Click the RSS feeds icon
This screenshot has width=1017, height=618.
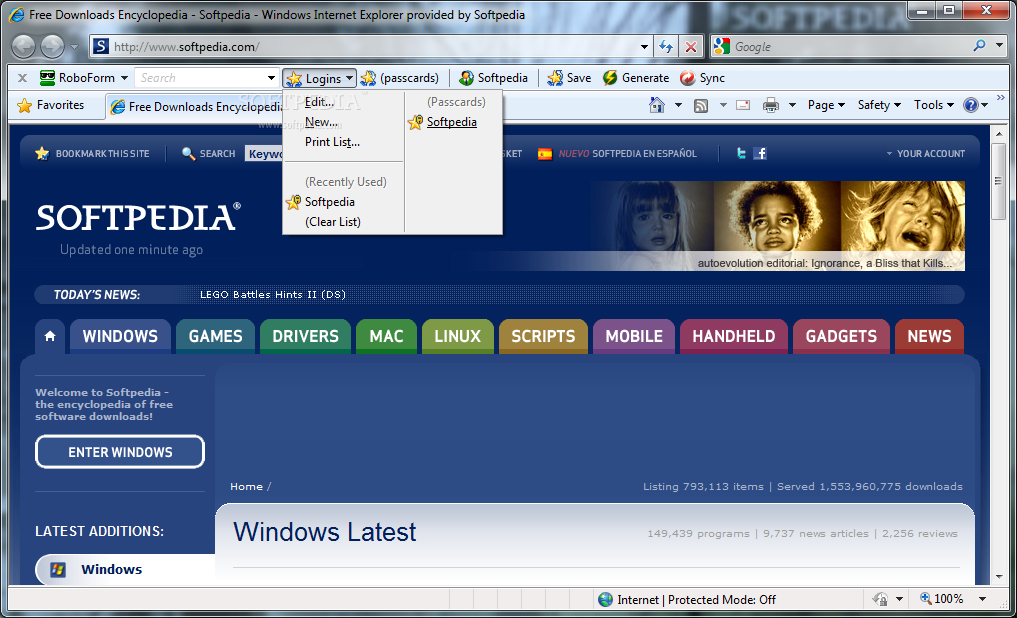701,105
